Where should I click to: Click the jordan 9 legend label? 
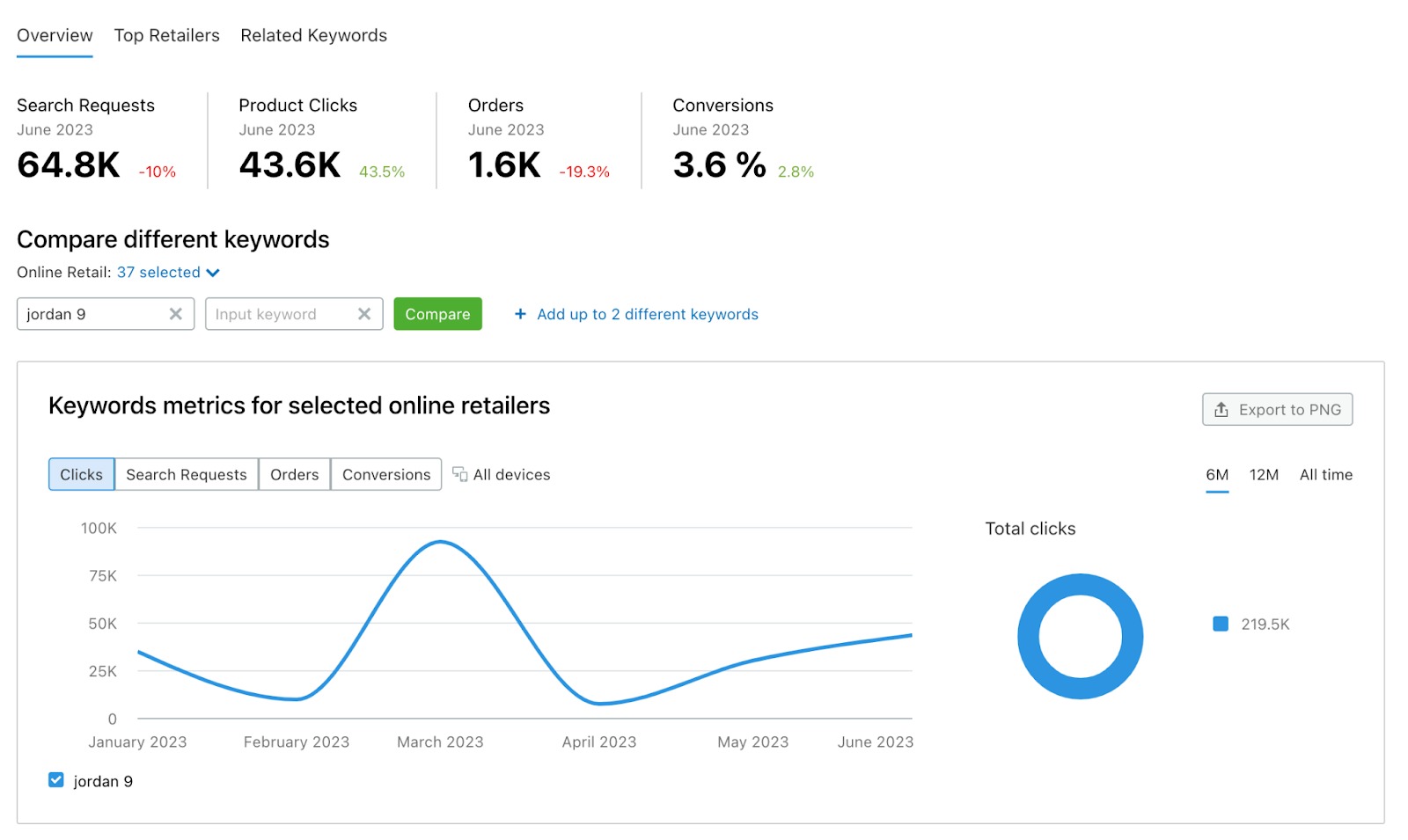pos(103,781)
